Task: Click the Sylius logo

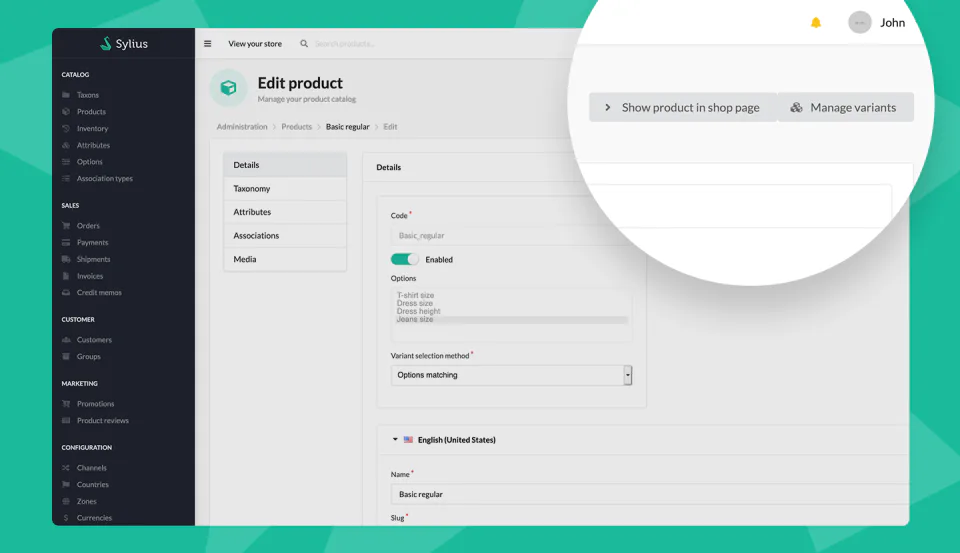Action: coord(124,43)
